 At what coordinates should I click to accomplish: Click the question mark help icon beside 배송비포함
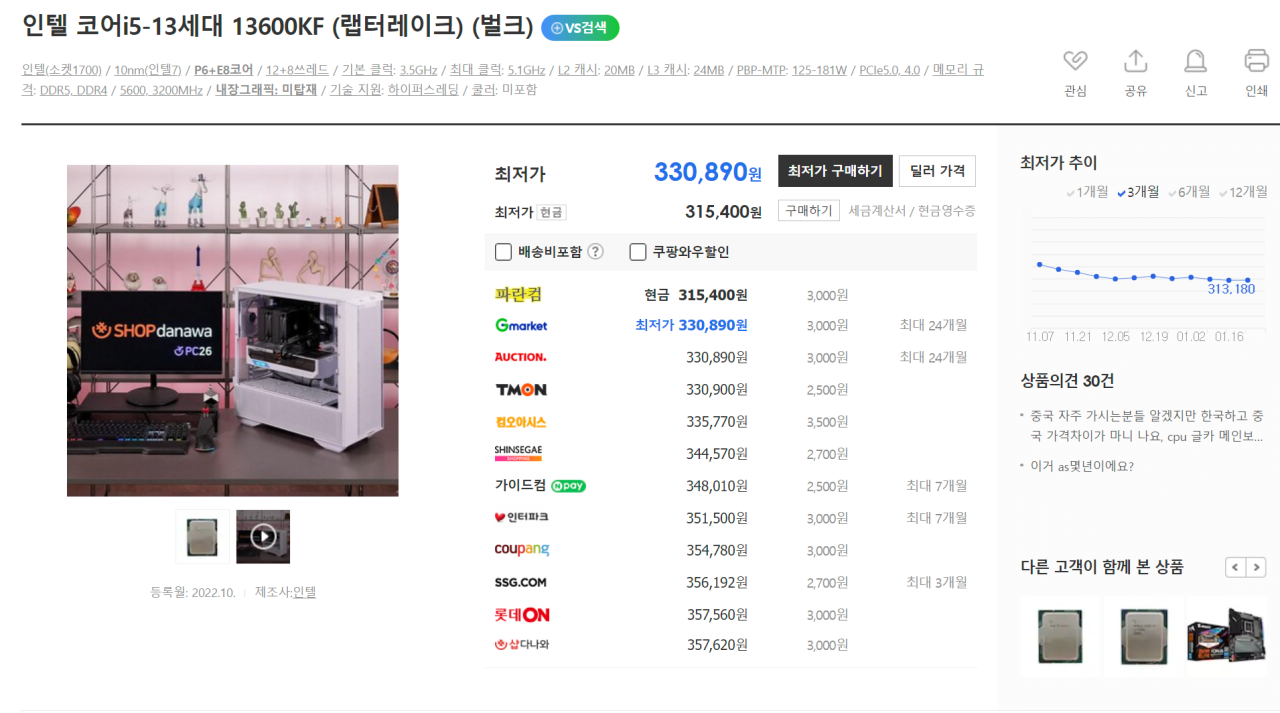pyautogui.click(x=595, y=252)
